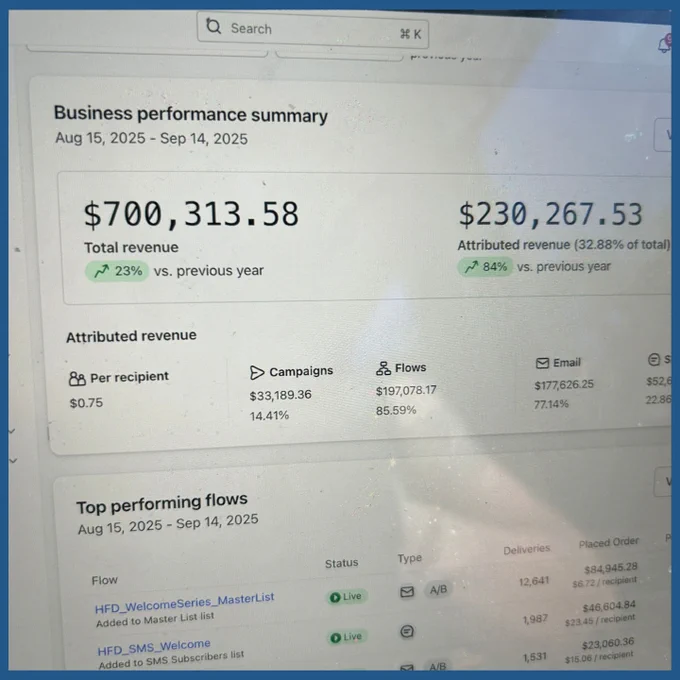Click the Status column header
680x680 pixels.
342,563
